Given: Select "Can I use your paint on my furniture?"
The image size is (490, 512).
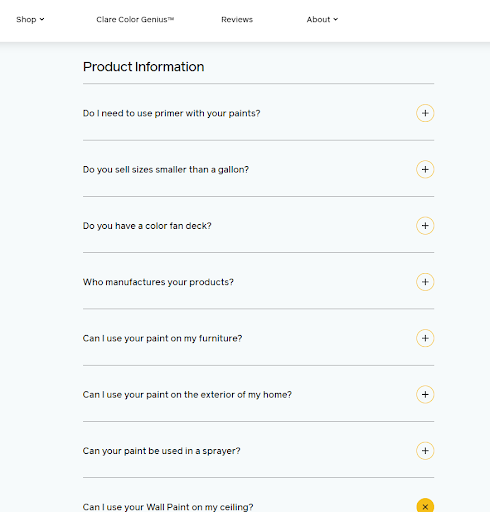Looking at the screenshot, I should point(162,338).
